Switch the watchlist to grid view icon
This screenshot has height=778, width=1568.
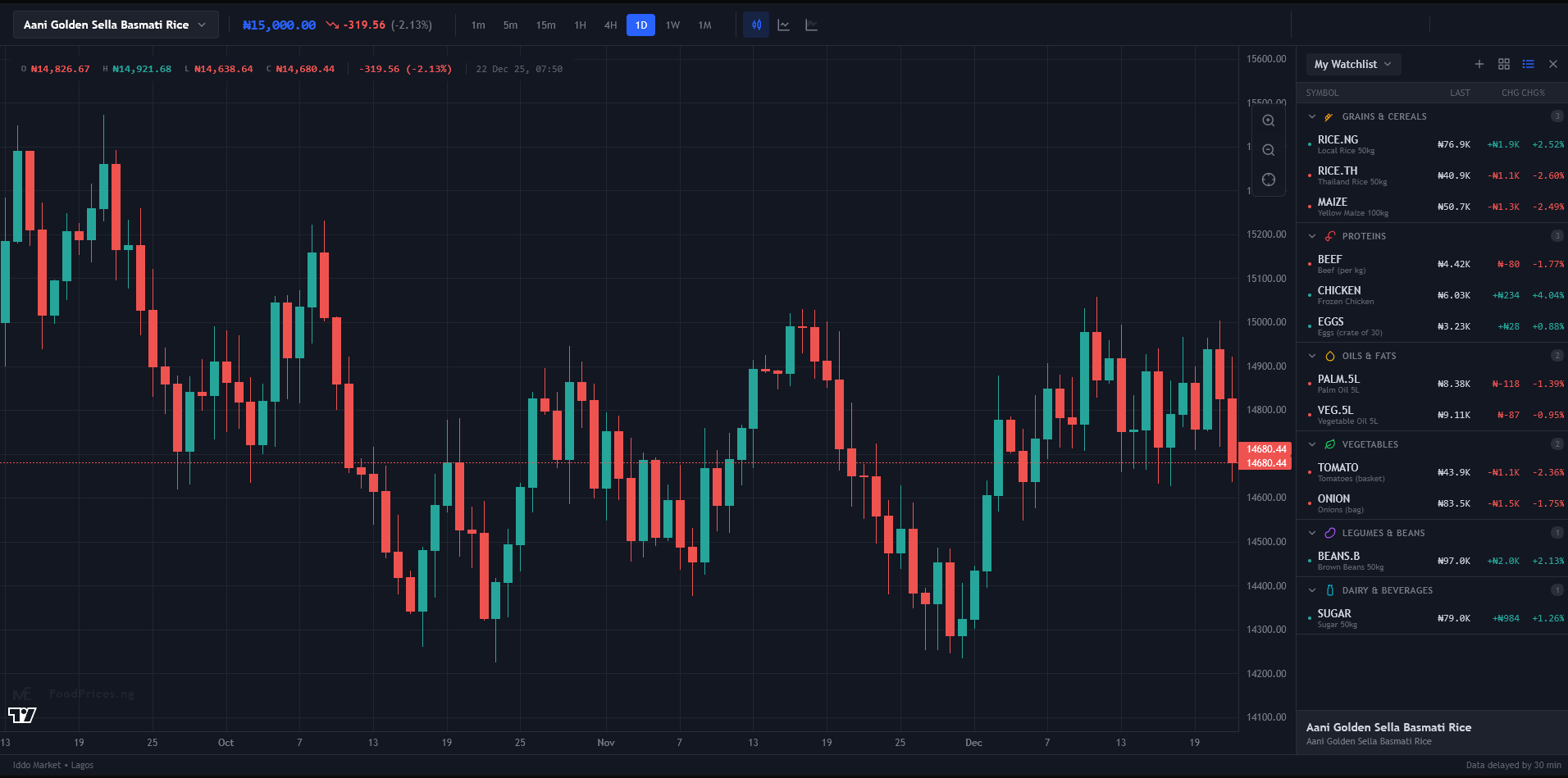(1504, 64)
